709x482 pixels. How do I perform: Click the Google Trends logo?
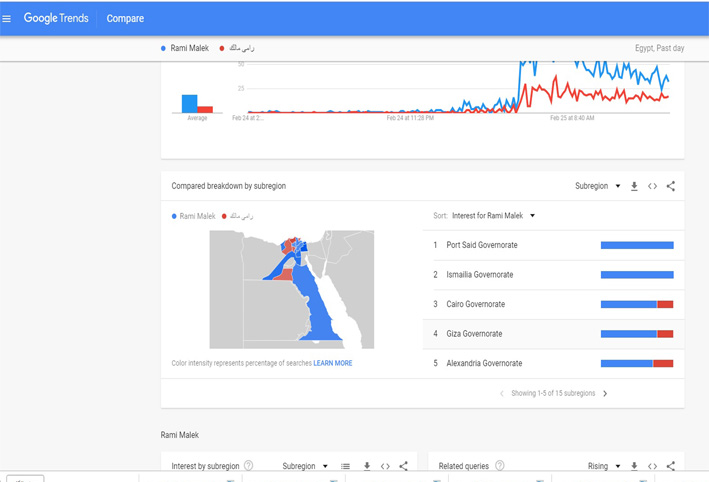point(56,18)
